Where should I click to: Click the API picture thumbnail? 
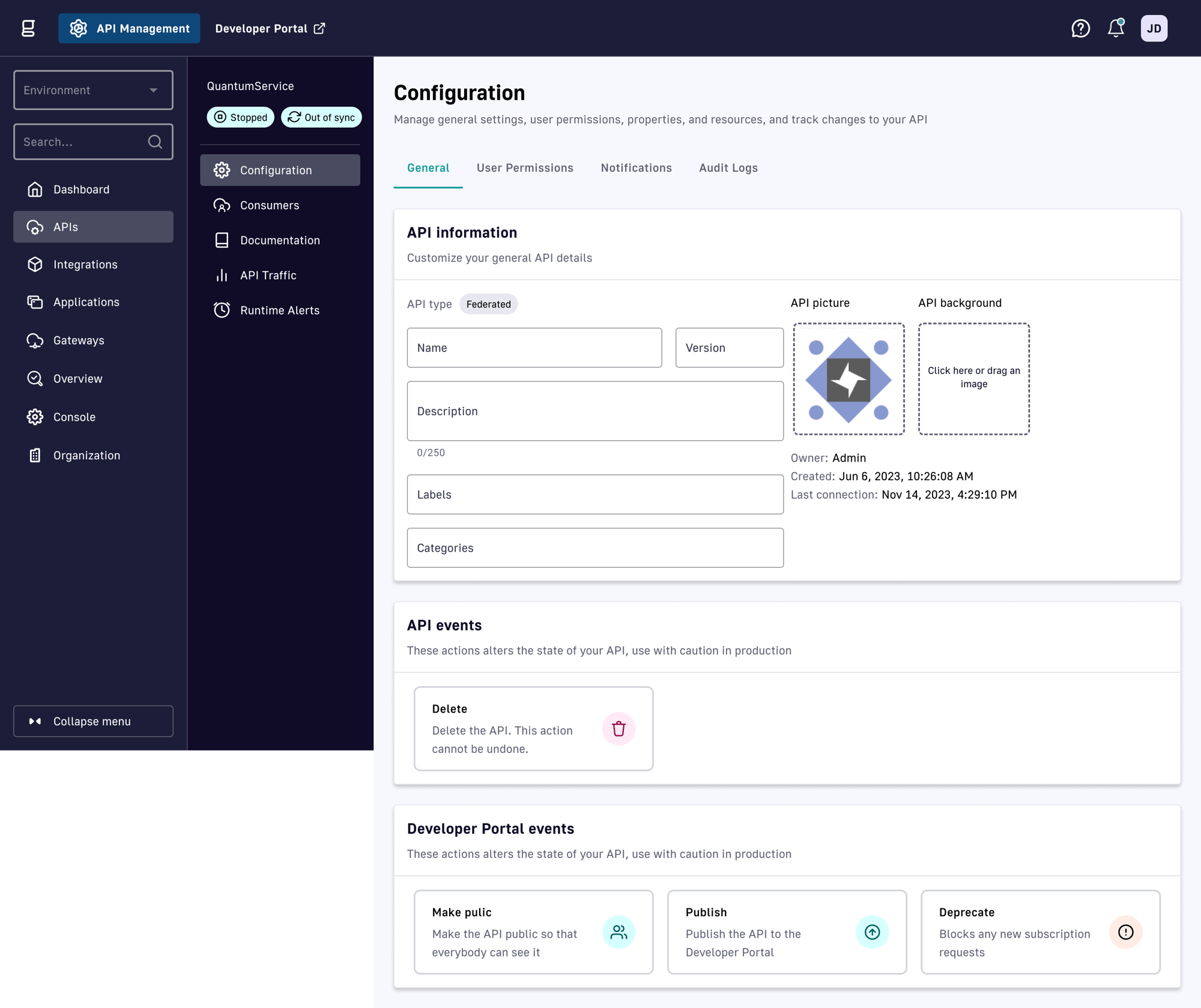pos(849,379)
